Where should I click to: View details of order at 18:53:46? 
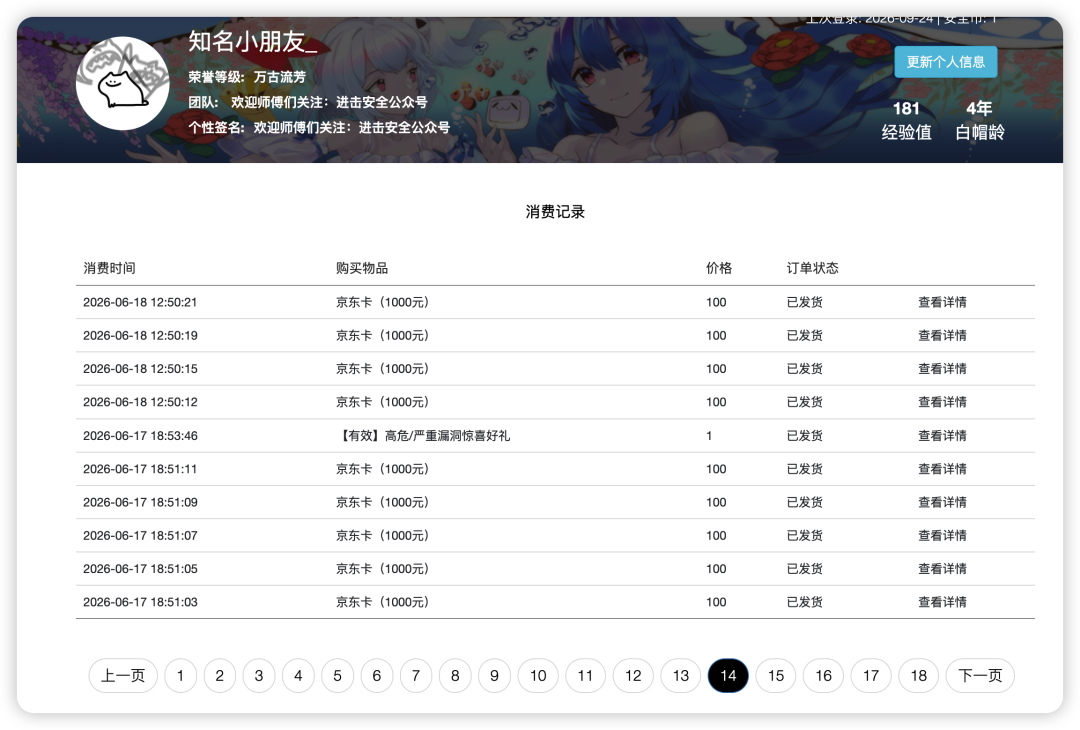point(942,435)
